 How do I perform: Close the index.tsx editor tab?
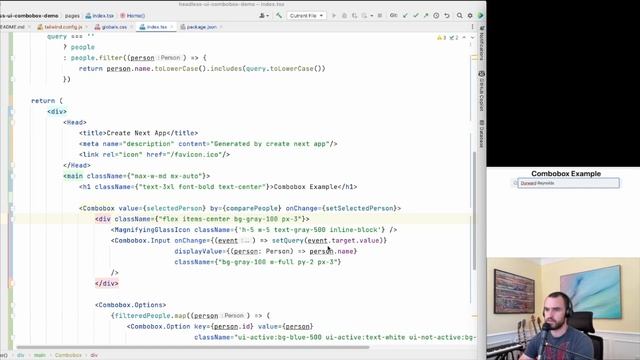coord(172,27)
